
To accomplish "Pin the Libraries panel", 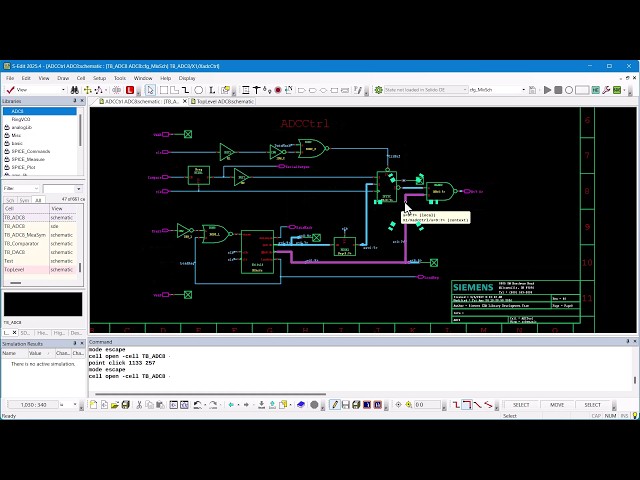I will [75, 100].
